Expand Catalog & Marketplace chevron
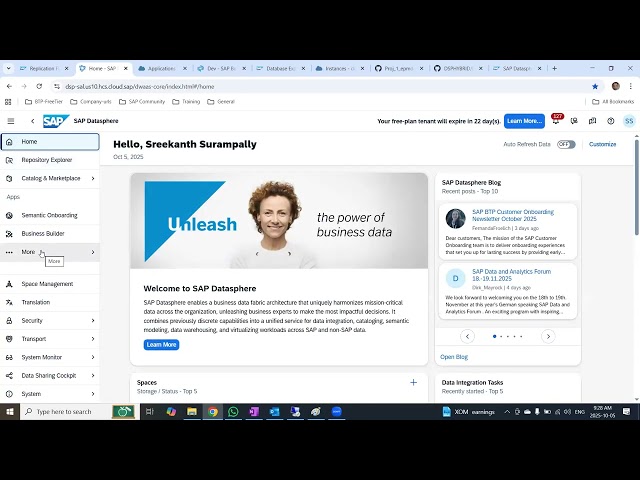 (93, 178)
